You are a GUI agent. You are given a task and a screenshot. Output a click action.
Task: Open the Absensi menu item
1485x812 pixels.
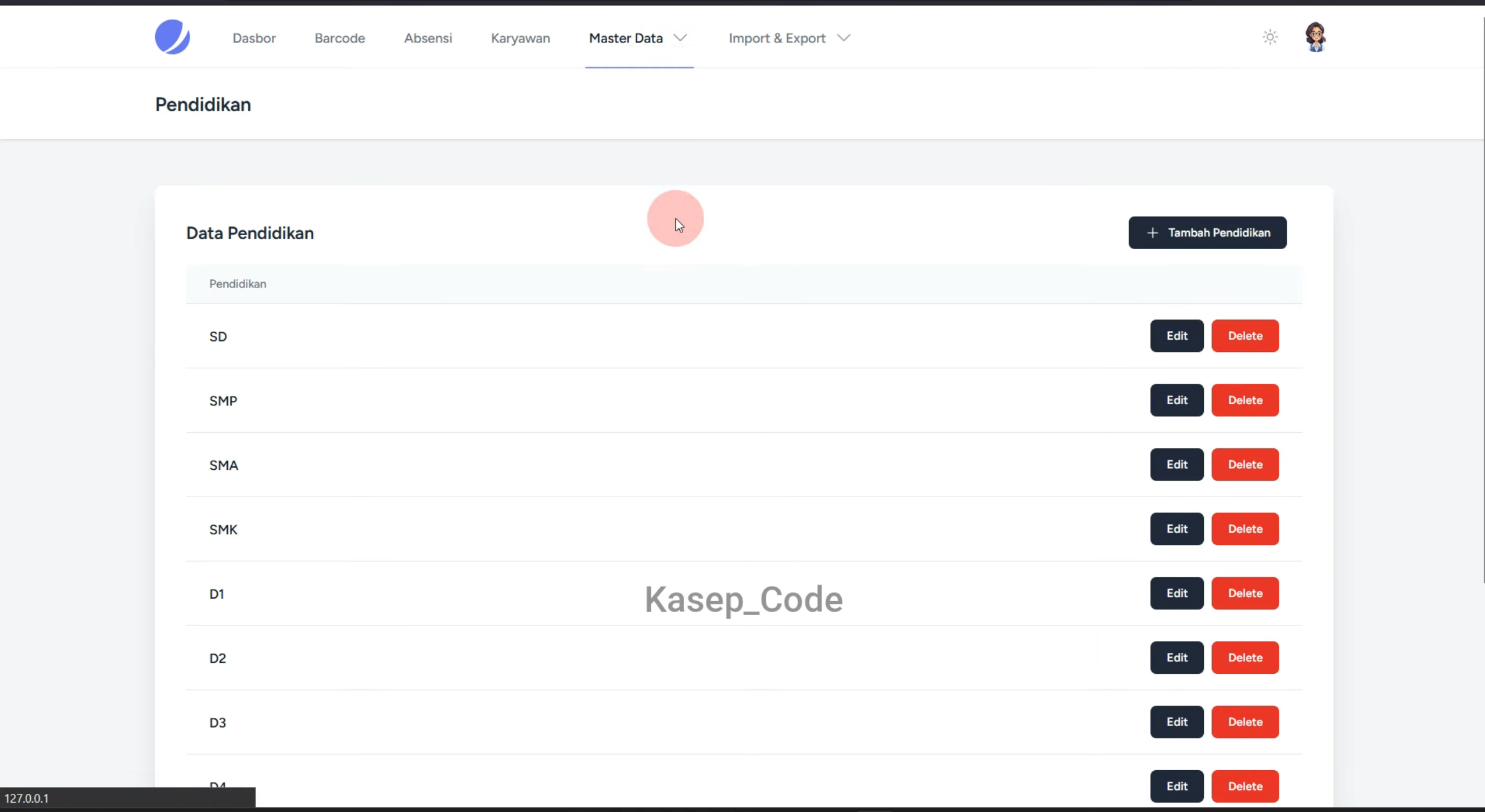tap(428, 38)
